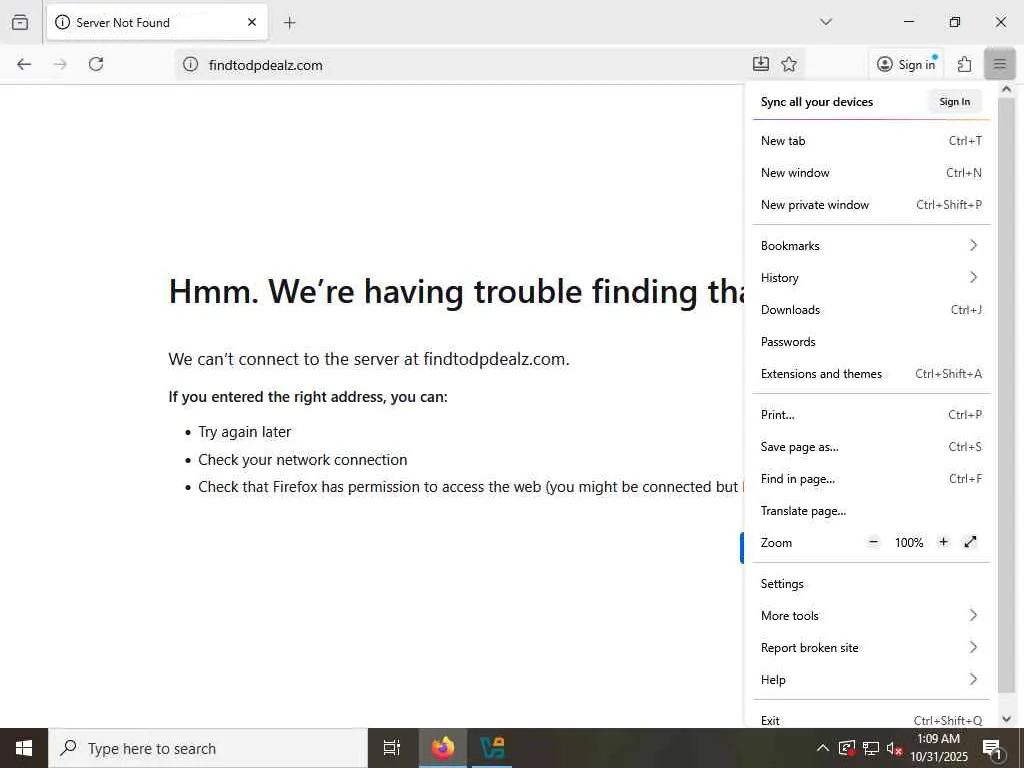Restore down the Firefox window
This screenshot has width=1024, height=768.
coord(955,22)
